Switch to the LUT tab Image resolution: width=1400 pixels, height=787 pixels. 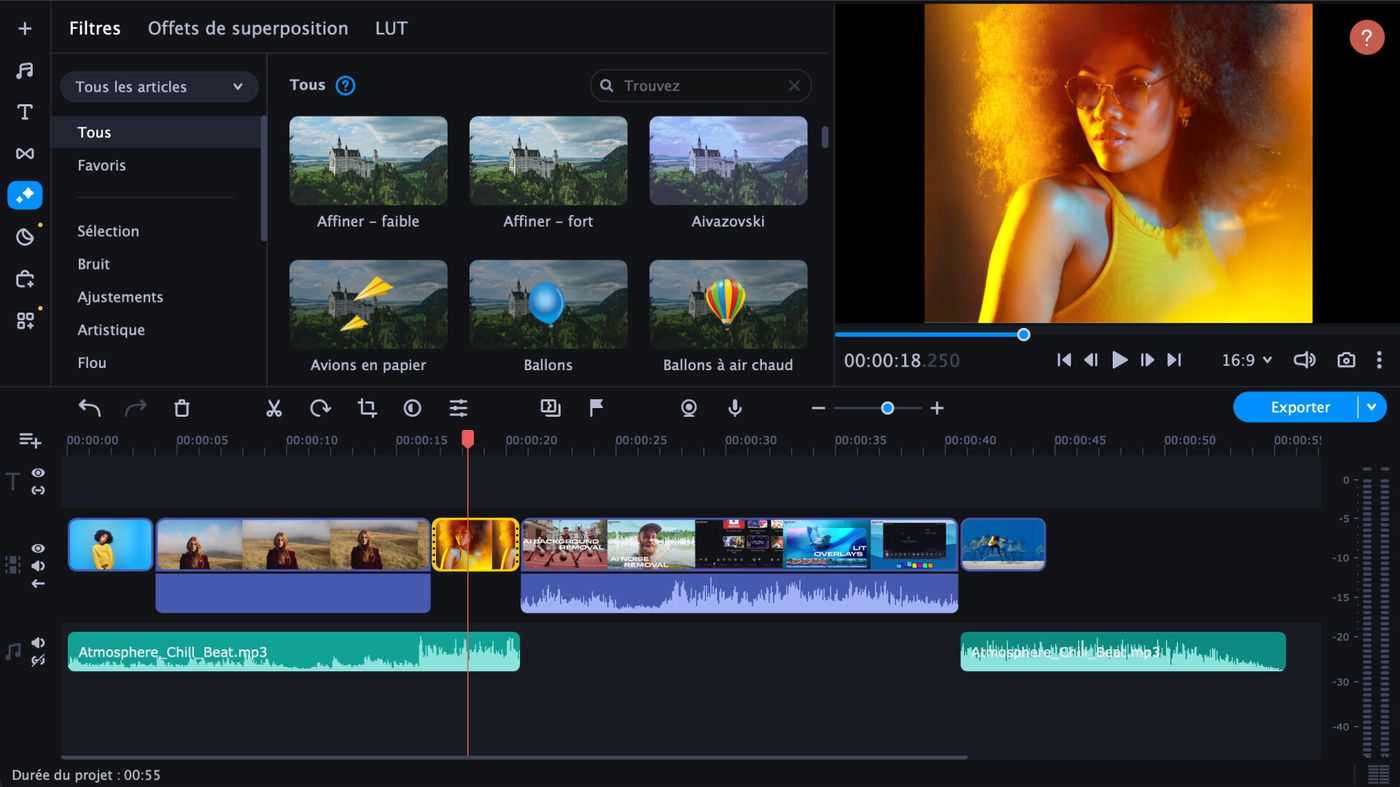click(x=391, y=28)
